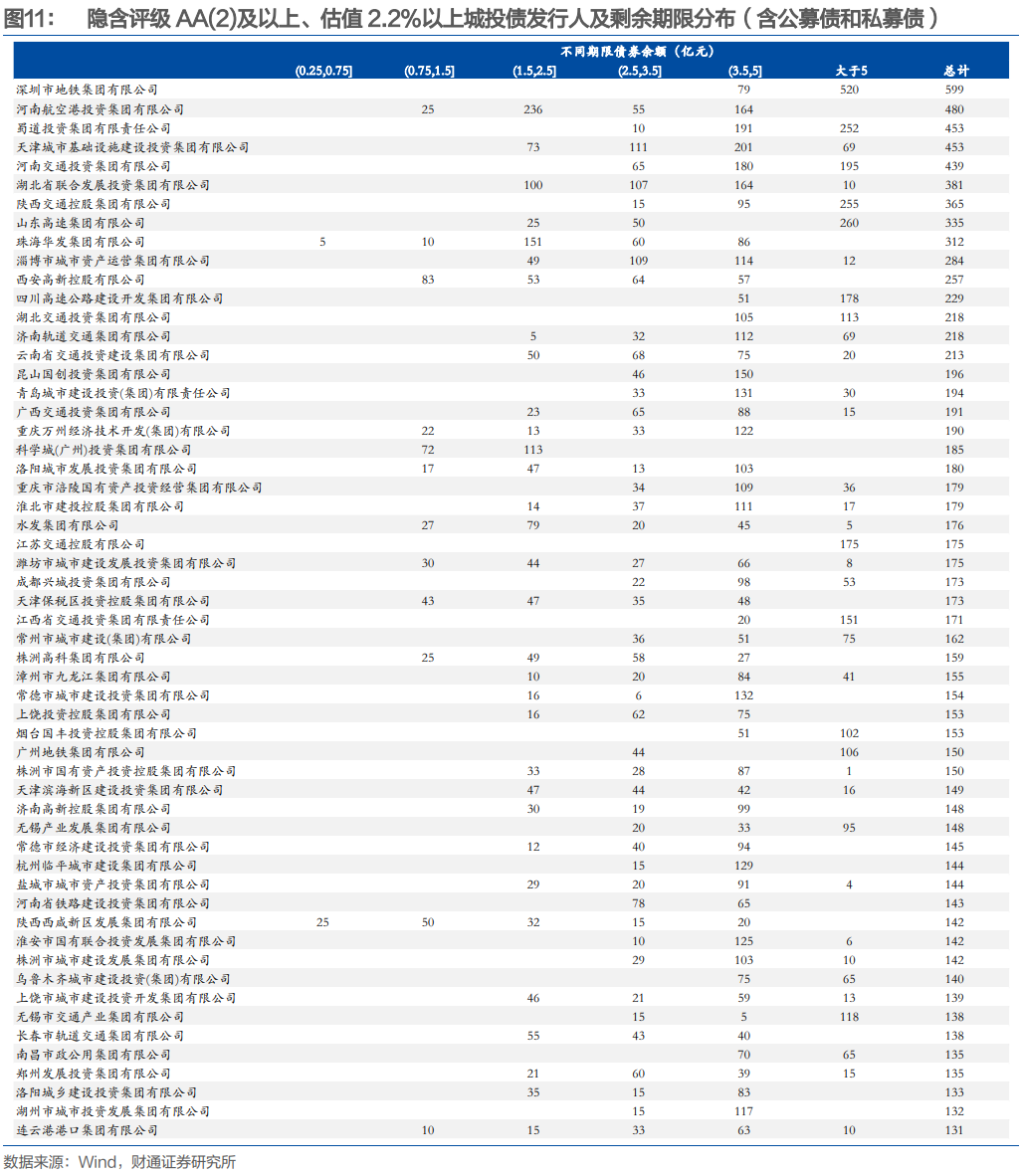Select 上饶投资控股集团有限公司
This screenshot has width=1023, height=1176.
94,714
